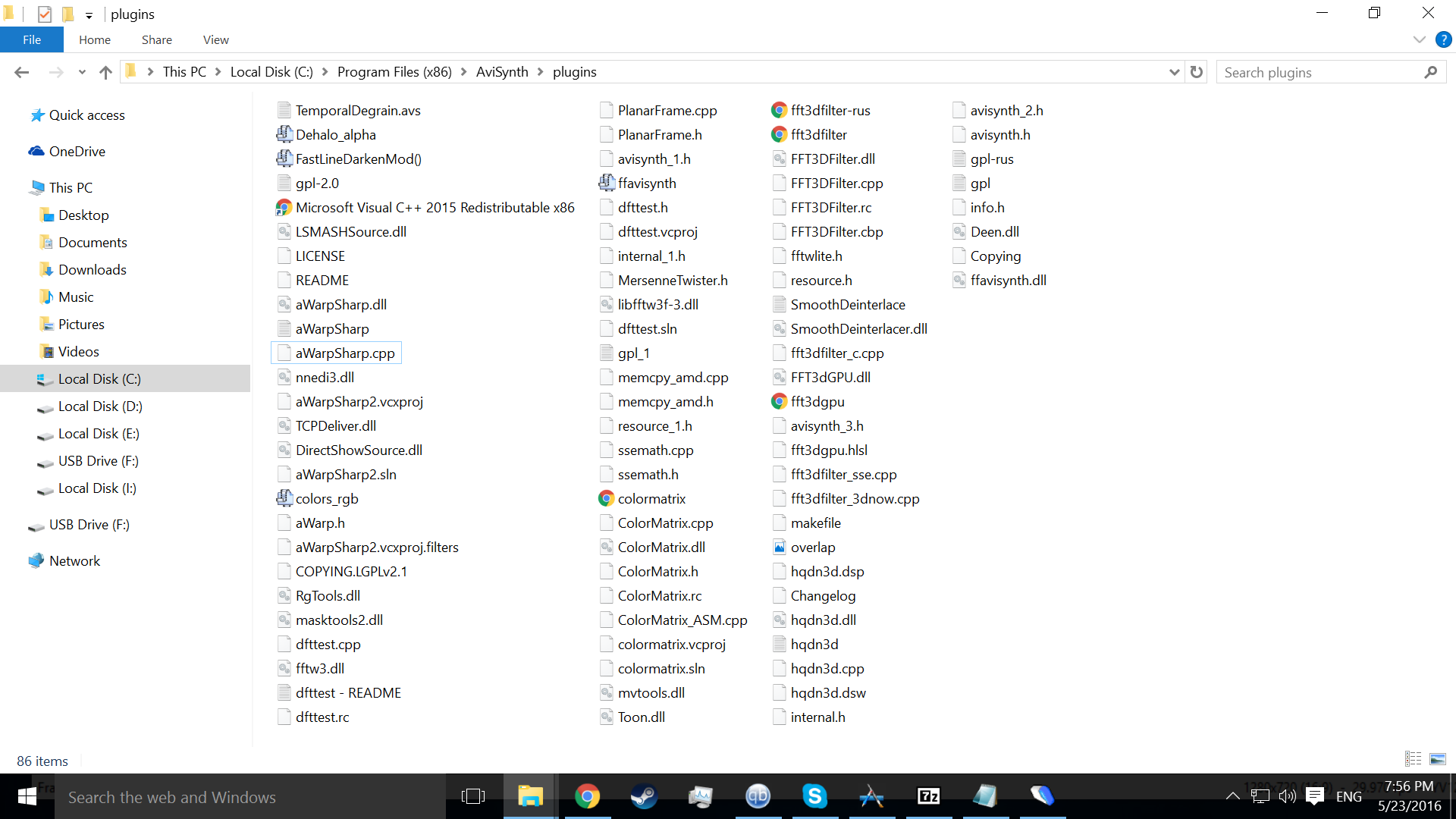Open address bar history dropdown

[1175, 72]
